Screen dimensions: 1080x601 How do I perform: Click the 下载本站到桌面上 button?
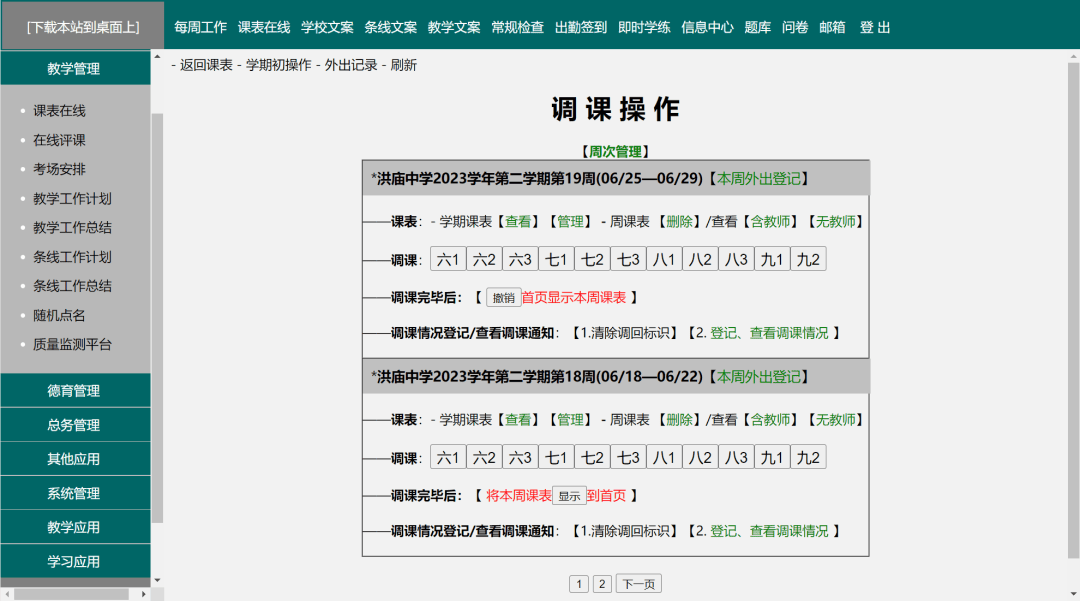82,27
